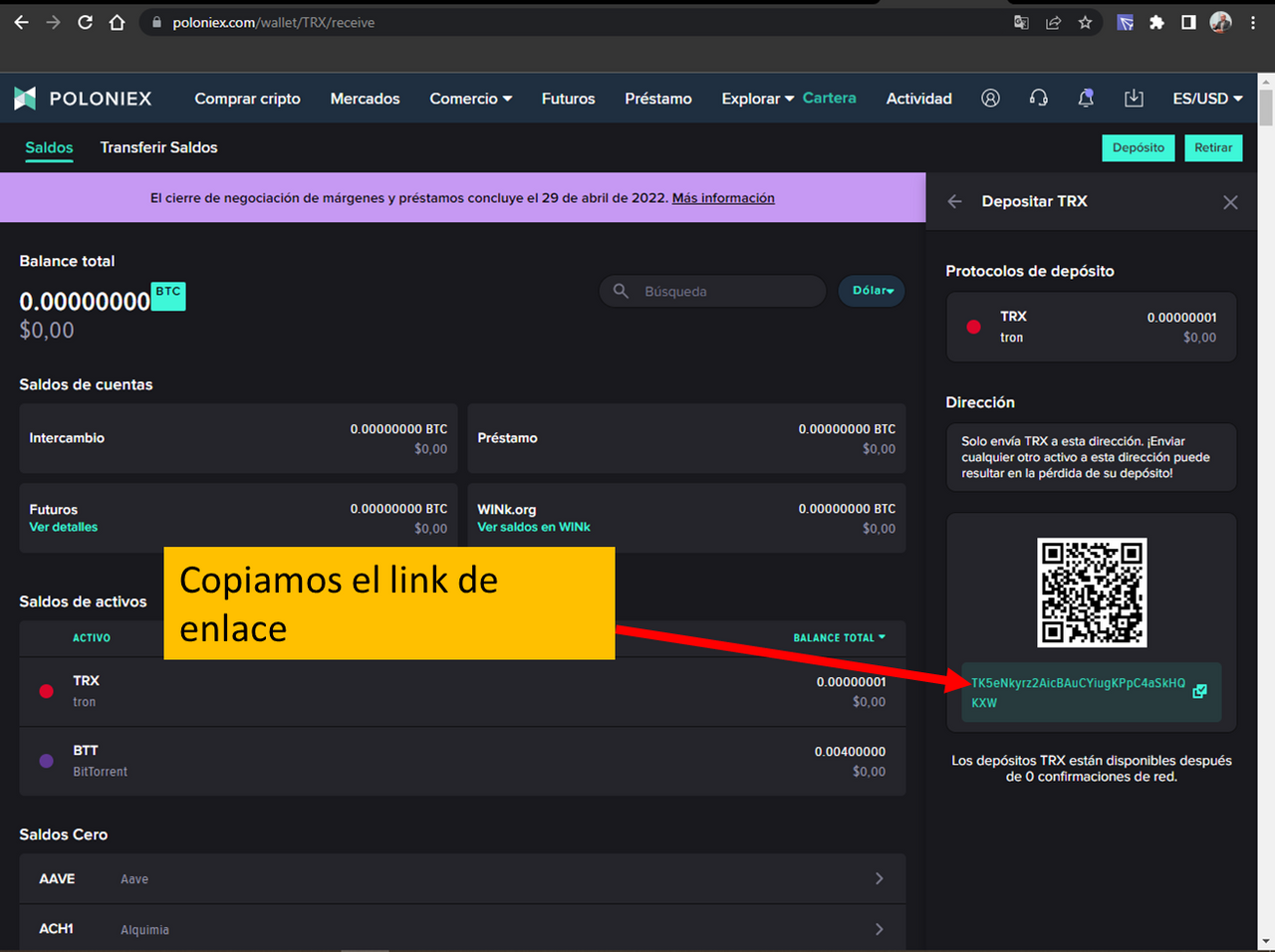Open the Explorar dropdown menu
Viewport: 1275px width, 952px height.
click(757, 99)
